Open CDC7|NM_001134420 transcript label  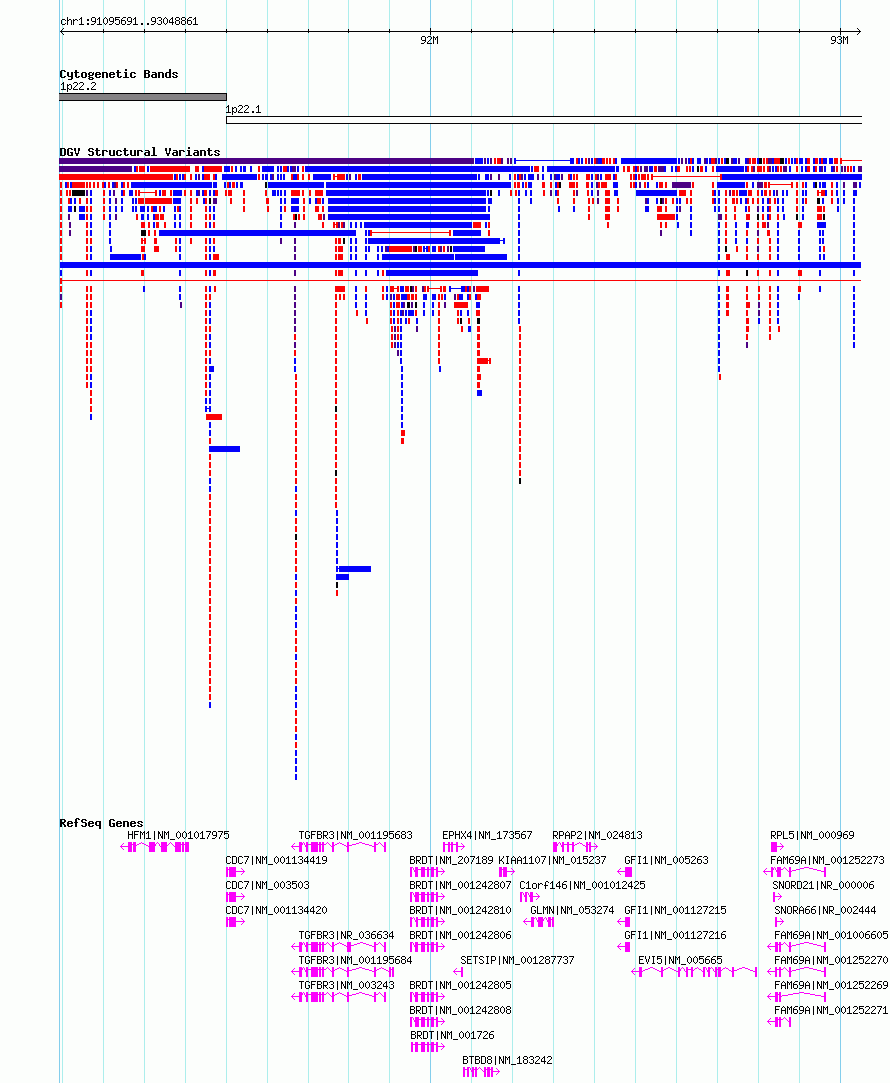(x=276, y=910)
